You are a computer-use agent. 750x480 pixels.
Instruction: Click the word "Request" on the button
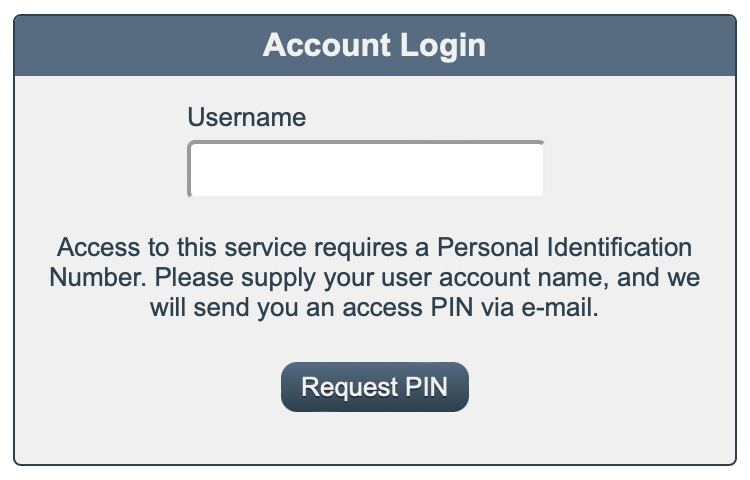pyautogui.click(x=344, y=387)
